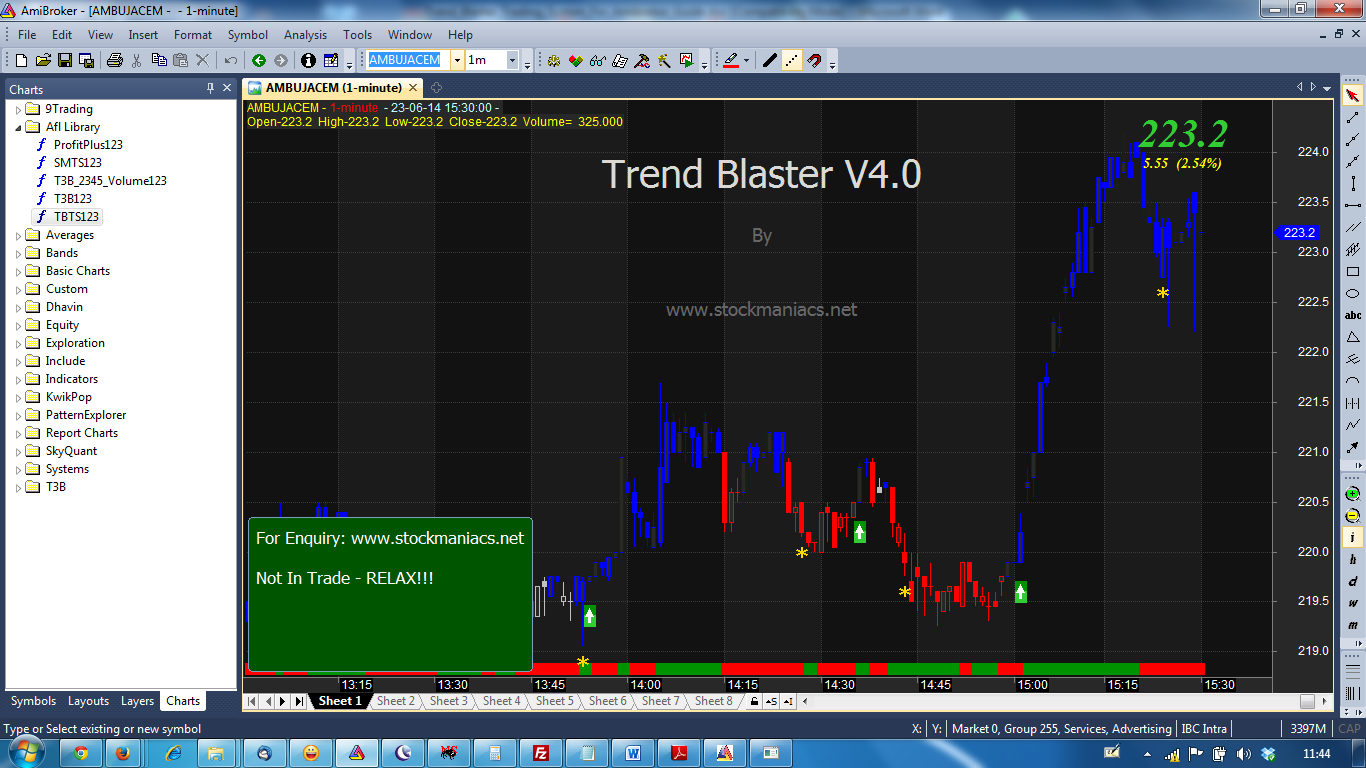The width and height of the screenshot is (1366, 768).
Task: Click the last sheet navigation button
Action: pyautogui.click(x=299, y=702)
